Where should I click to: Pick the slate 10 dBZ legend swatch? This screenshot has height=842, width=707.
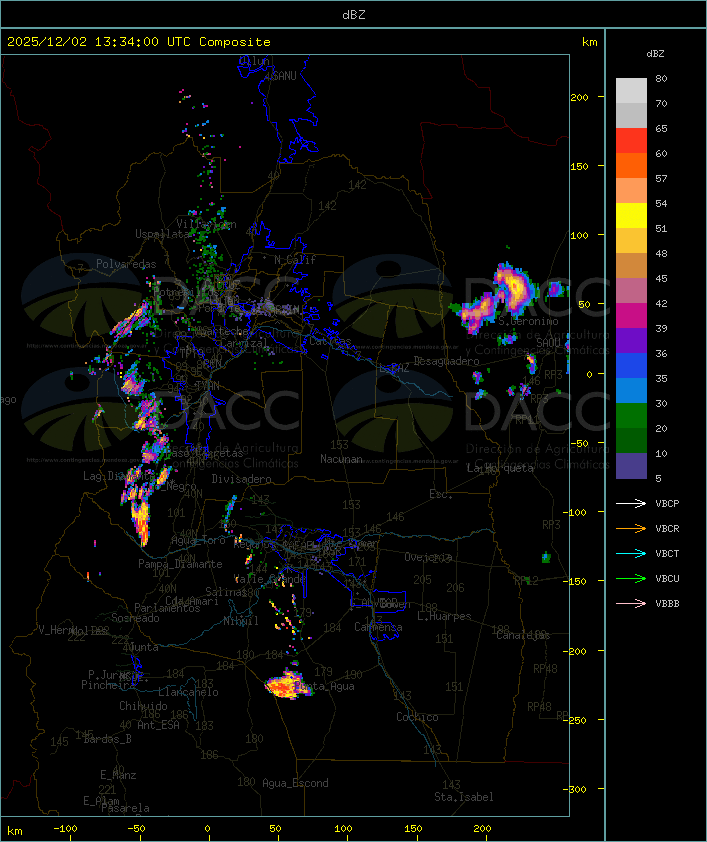pos(631,466)
